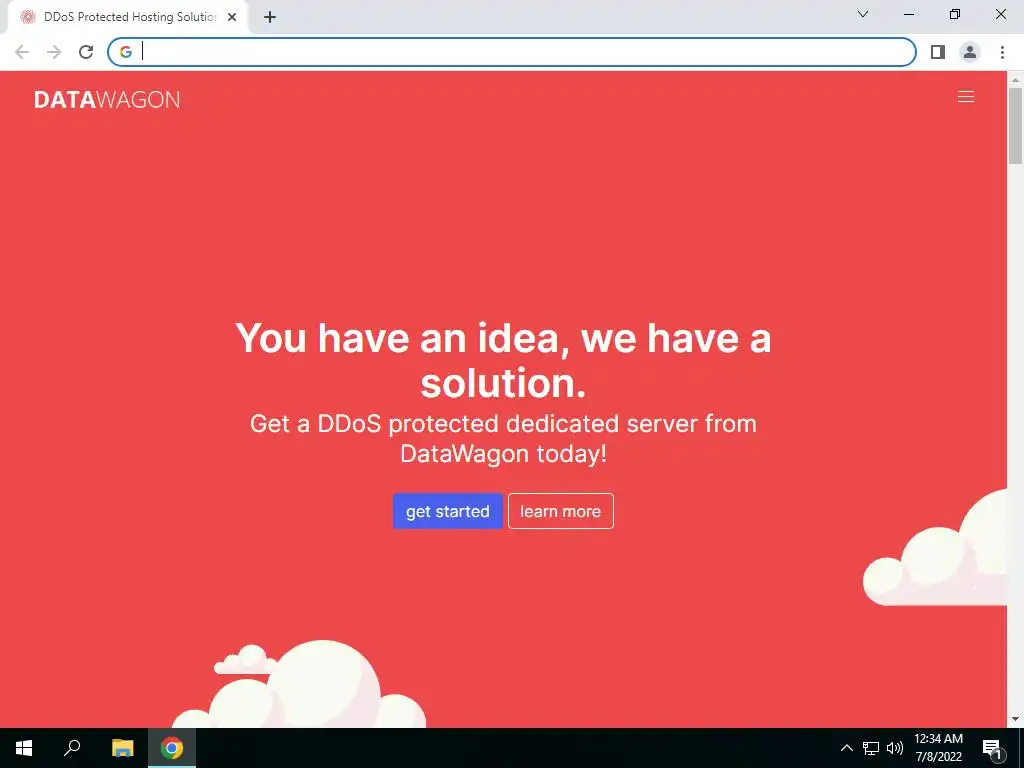Open the taskbar clock and date
Screen dimensions: 1024x768
click(938, 748)
